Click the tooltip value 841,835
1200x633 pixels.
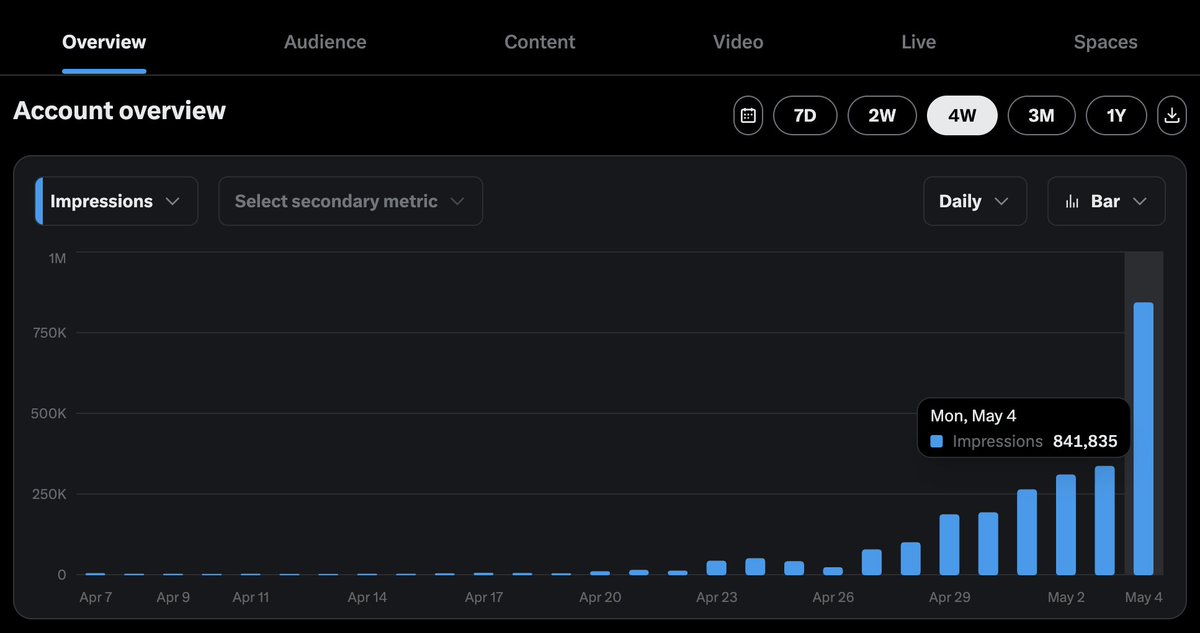pos(1085,441)
